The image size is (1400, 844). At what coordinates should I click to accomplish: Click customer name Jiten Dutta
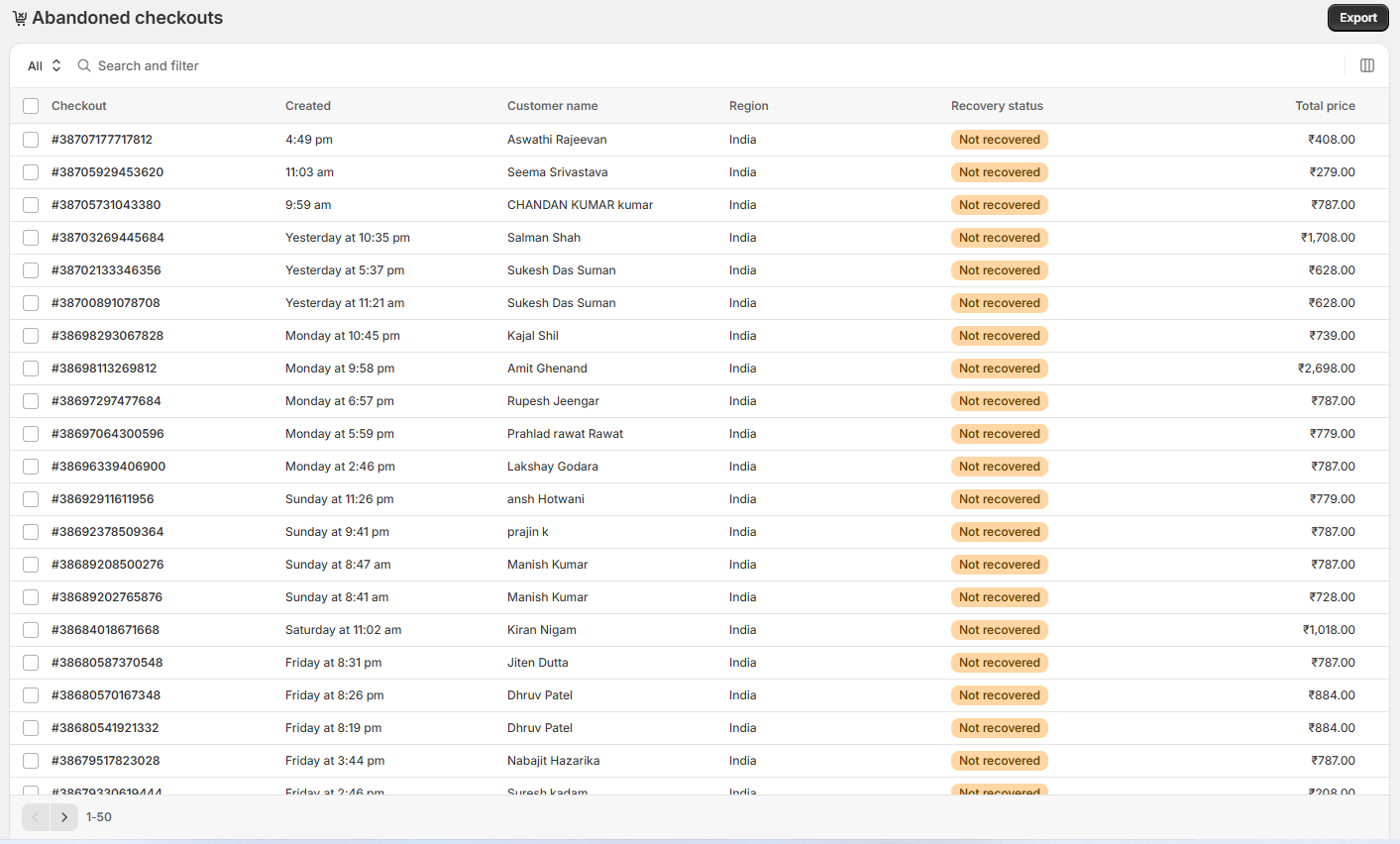538,663
